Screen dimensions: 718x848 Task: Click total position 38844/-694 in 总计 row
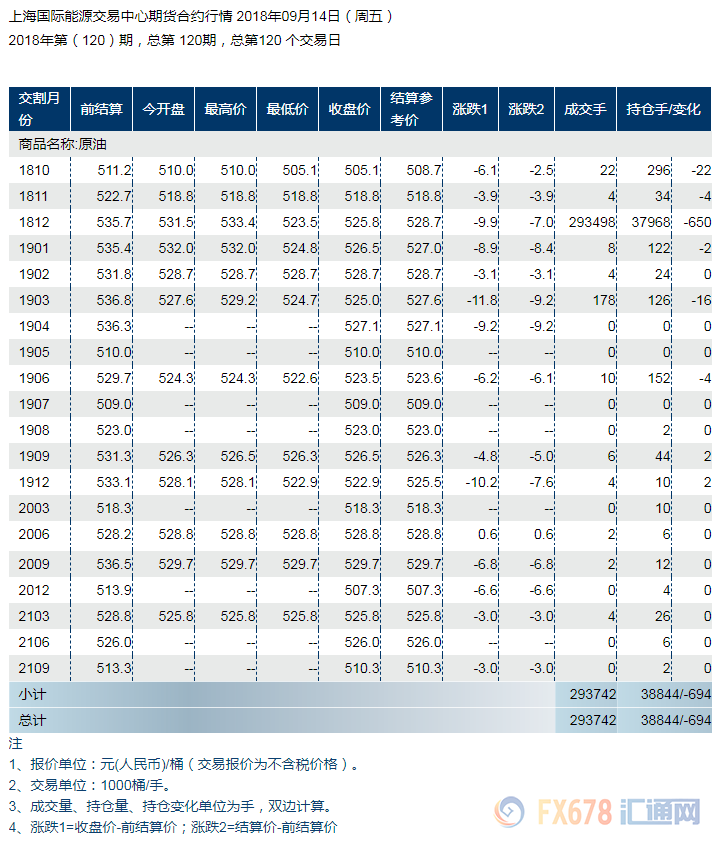click(x=676, y=720)
